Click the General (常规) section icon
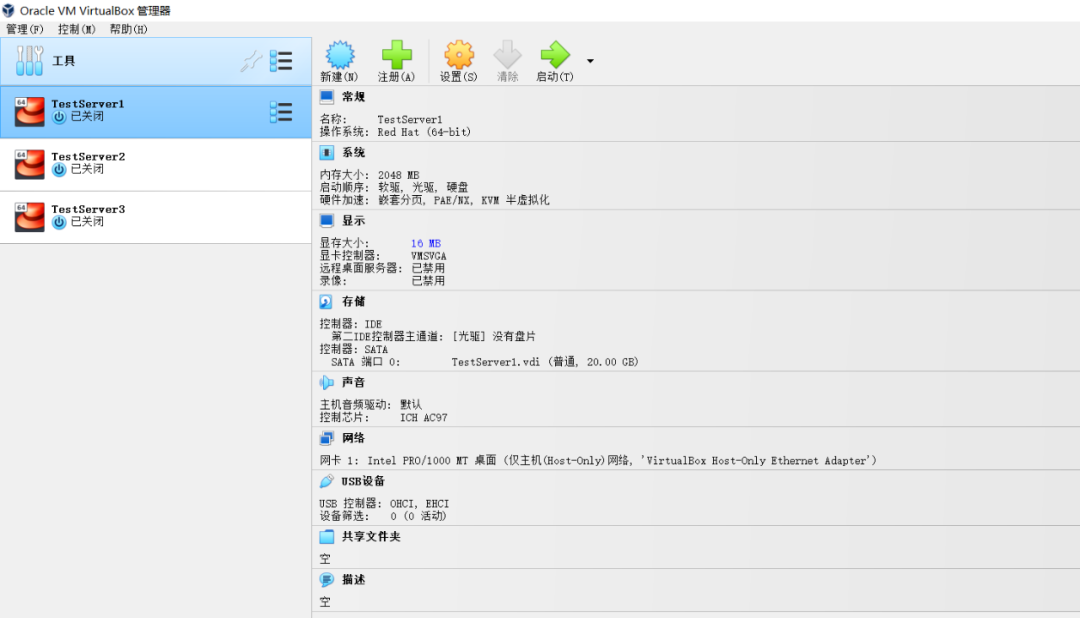 tap(326, 97)
